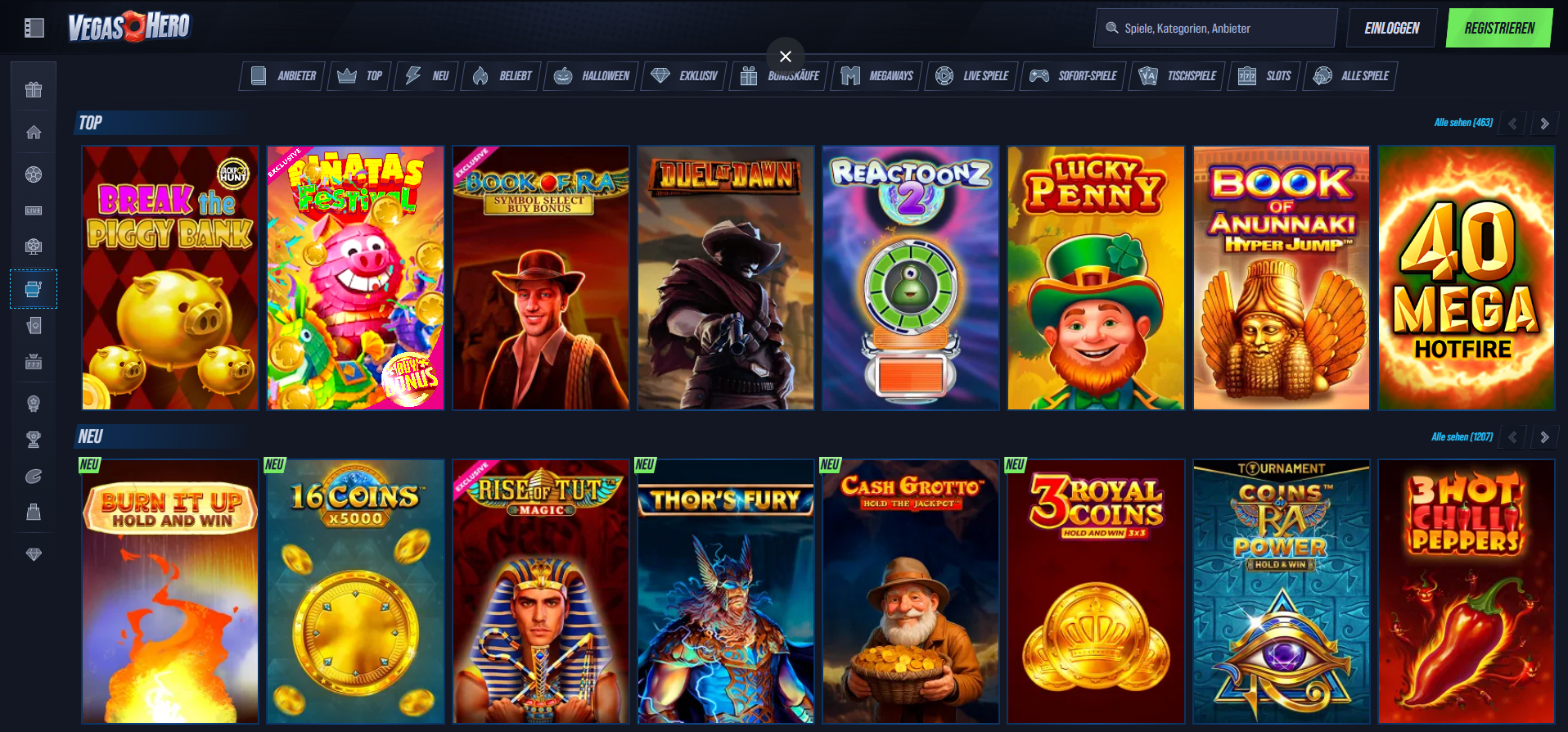Select the Top crown category
This screenshot has width=1568, height=732.
[360, 76]
